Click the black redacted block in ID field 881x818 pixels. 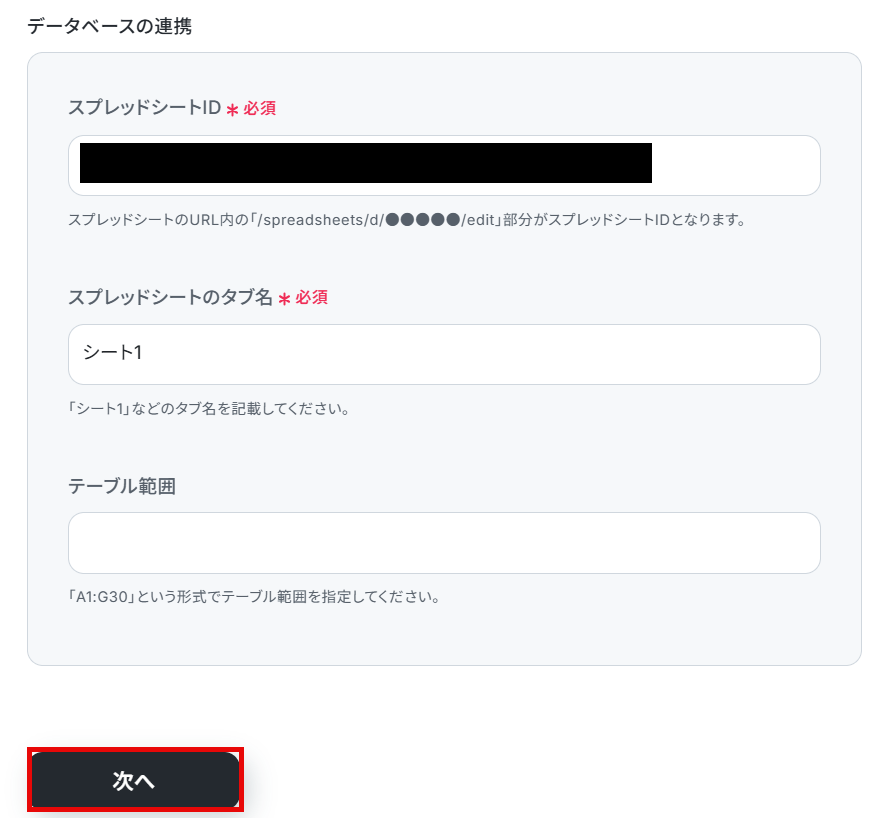point(366,163)
